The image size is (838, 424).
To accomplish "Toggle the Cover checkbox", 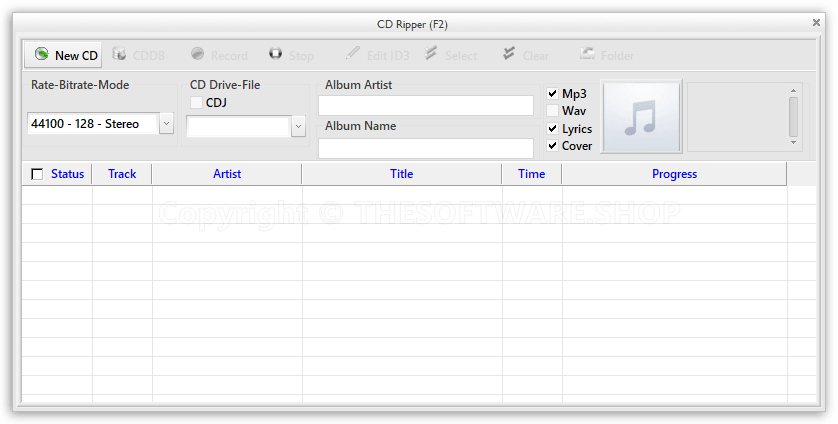I will pyautogui.click(x=553, y=145).
